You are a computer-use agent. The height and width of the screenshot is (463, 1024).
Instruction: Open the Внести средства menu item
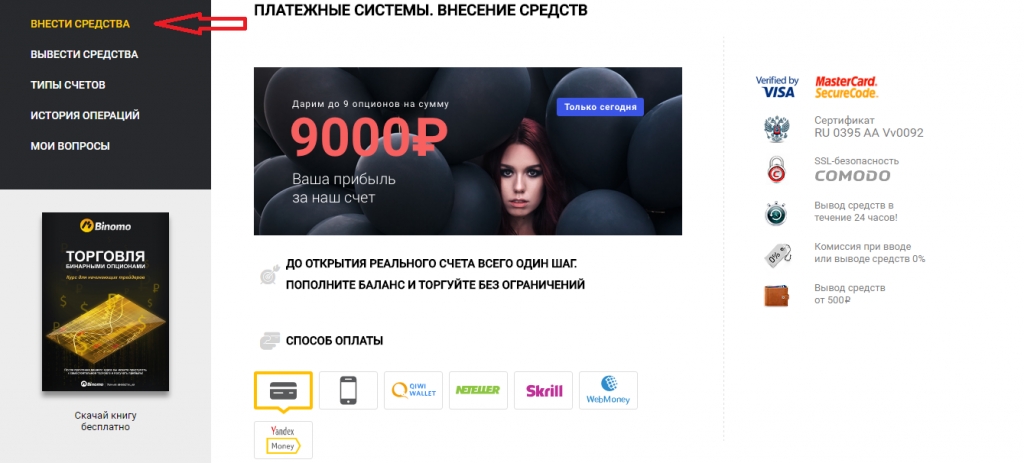coord(80,24)
